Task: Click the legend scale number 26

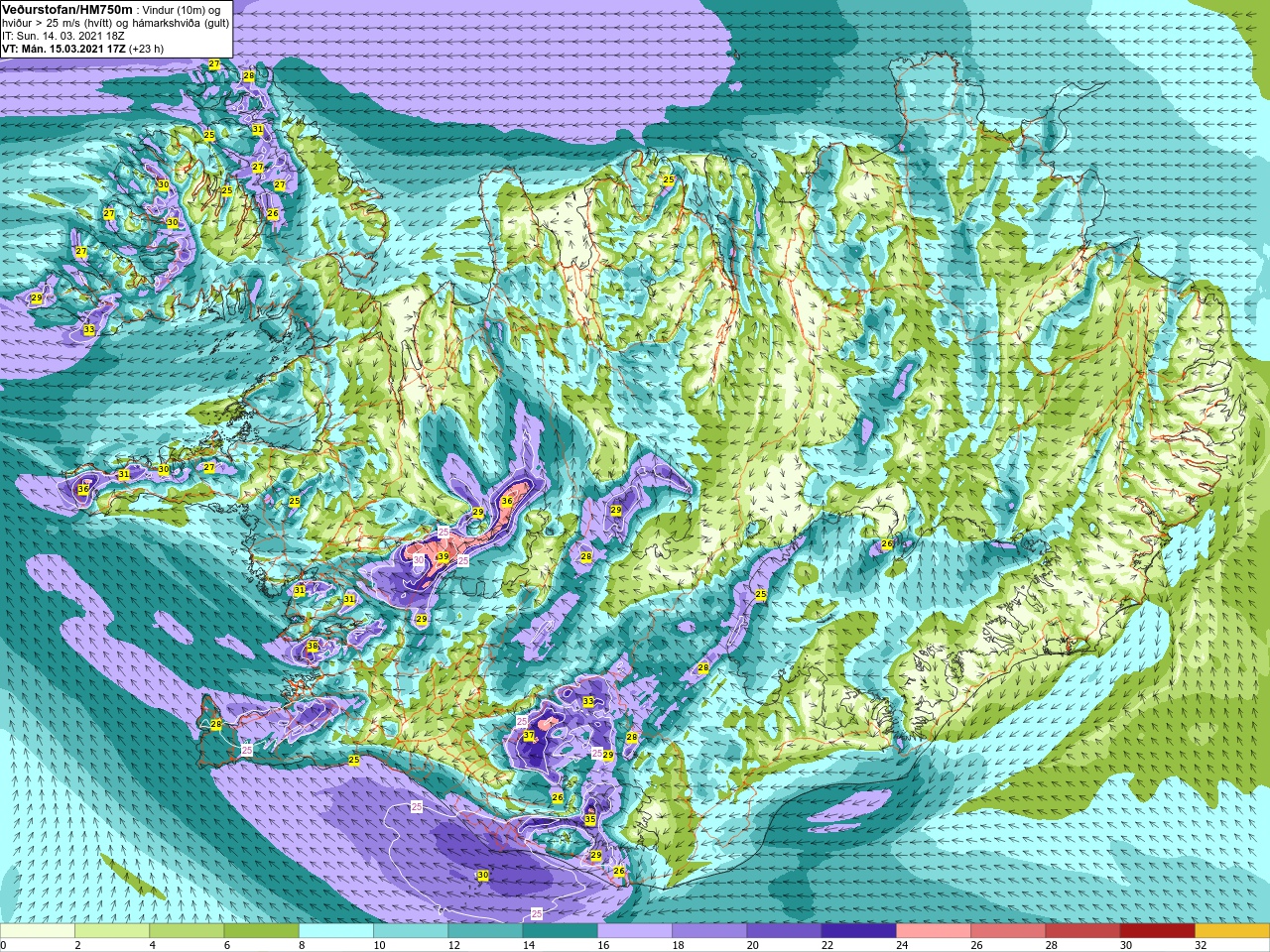Action: (976, 945)
